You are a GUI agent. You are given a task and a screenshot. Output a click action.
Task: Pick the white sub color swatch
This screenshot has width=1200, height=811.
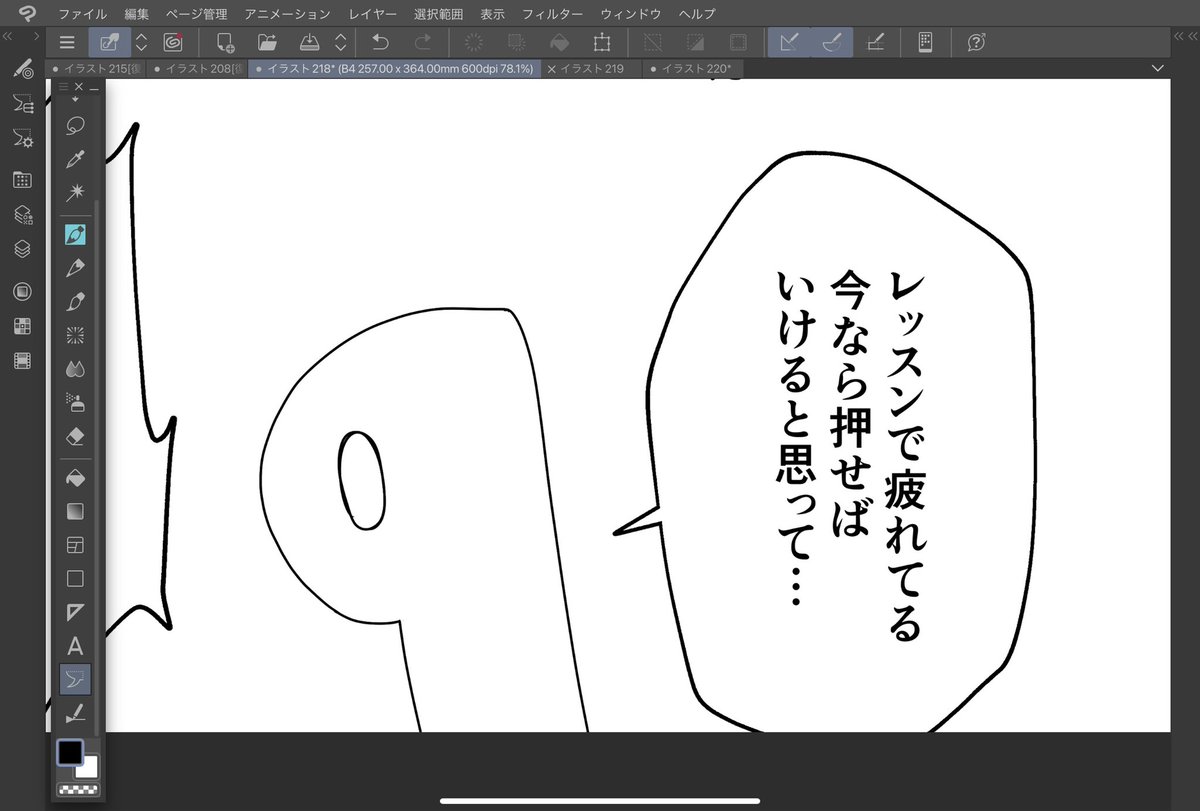87,768
